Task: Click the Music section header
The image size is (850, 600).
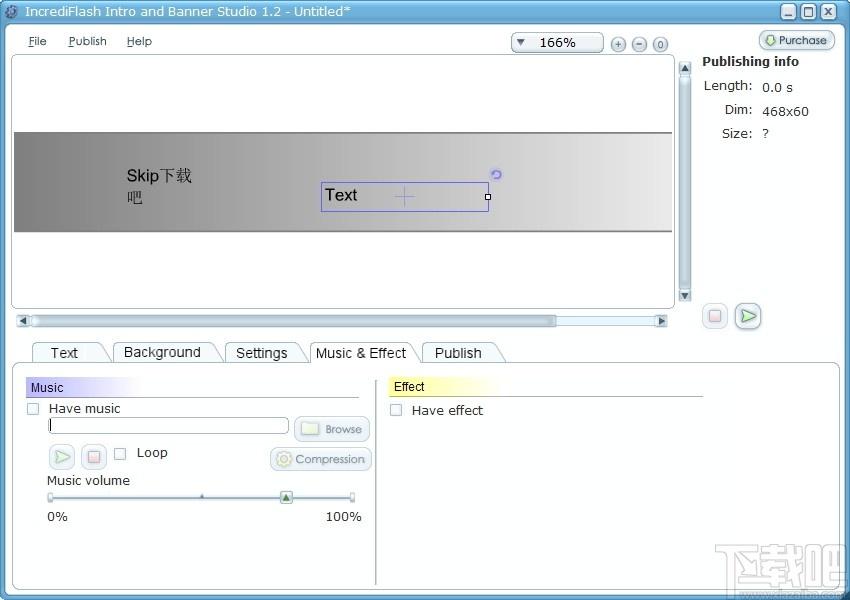Action: 47,388
